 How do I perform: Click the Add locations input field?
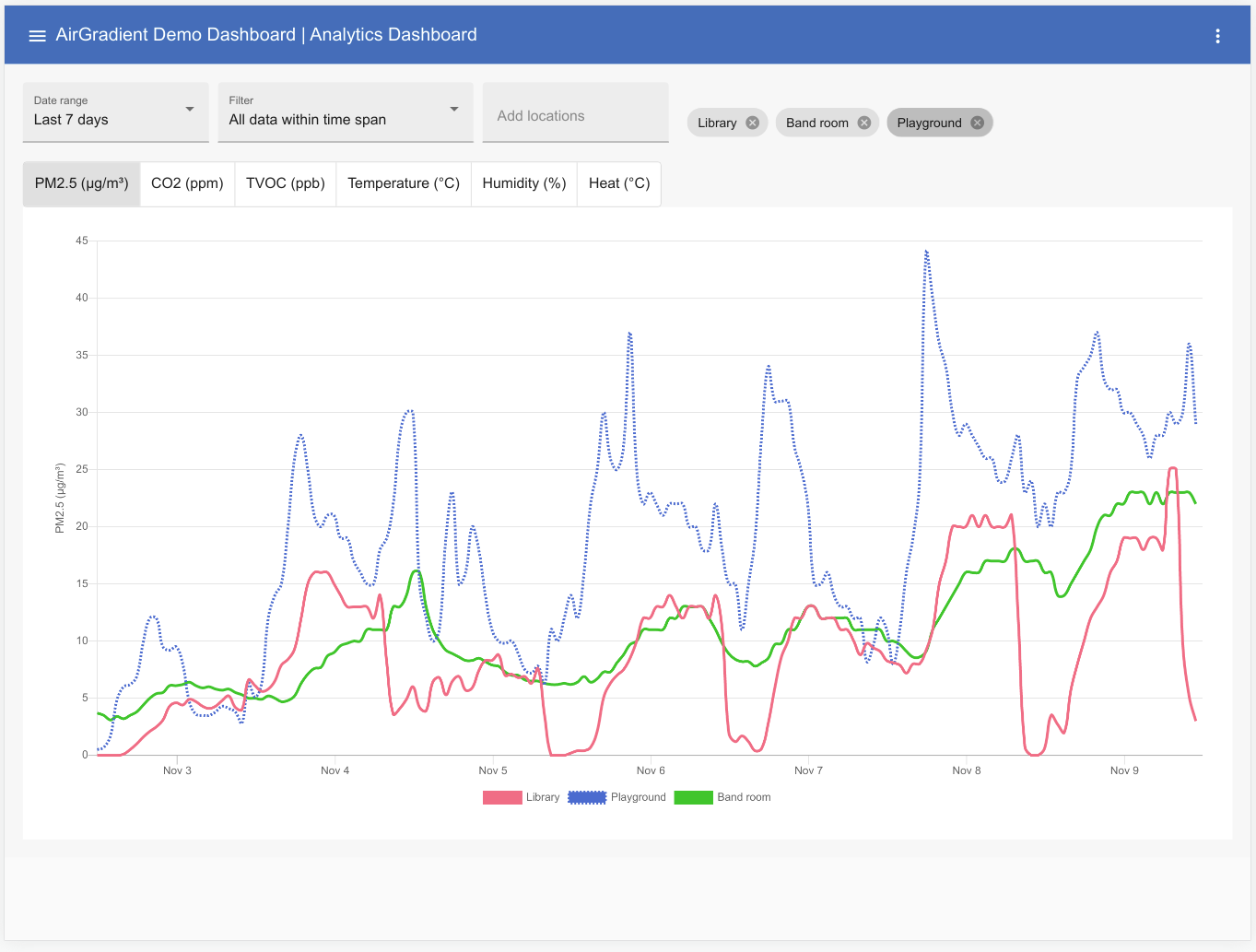pyautogui.click(x=575, y=116)
